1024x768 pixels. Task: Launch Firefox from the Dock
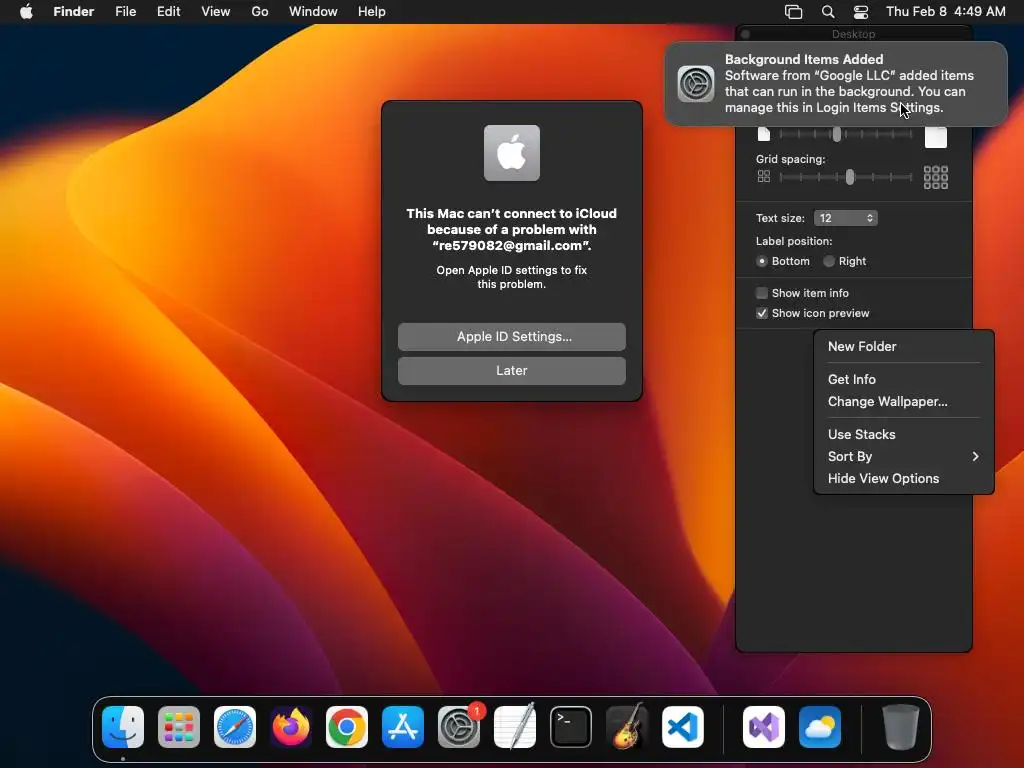coord(291,727)
